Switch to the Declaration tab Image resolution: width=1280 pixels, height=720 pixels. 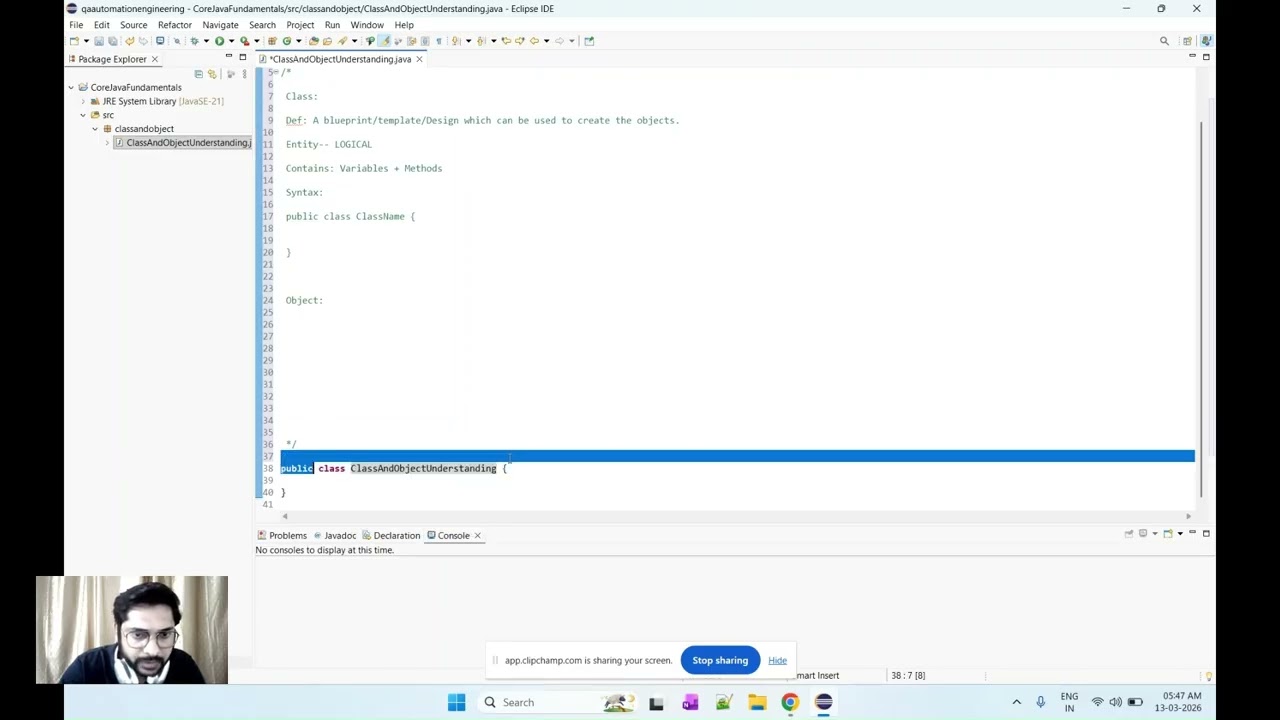click(x=391, y=535)
